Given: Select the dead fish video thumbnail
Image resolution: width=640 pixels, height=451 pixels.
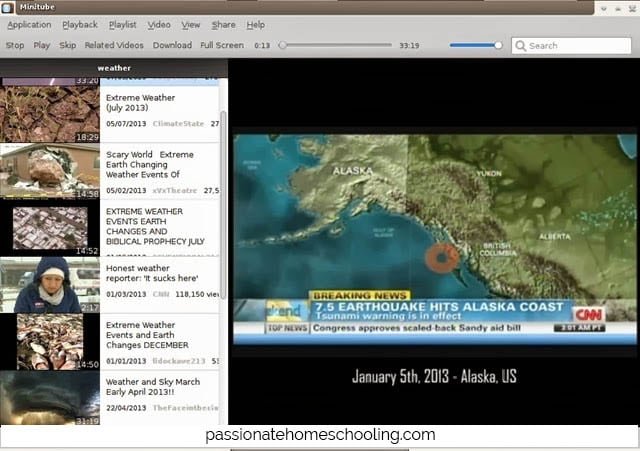Looking at the screenshot, I should 50,342.
